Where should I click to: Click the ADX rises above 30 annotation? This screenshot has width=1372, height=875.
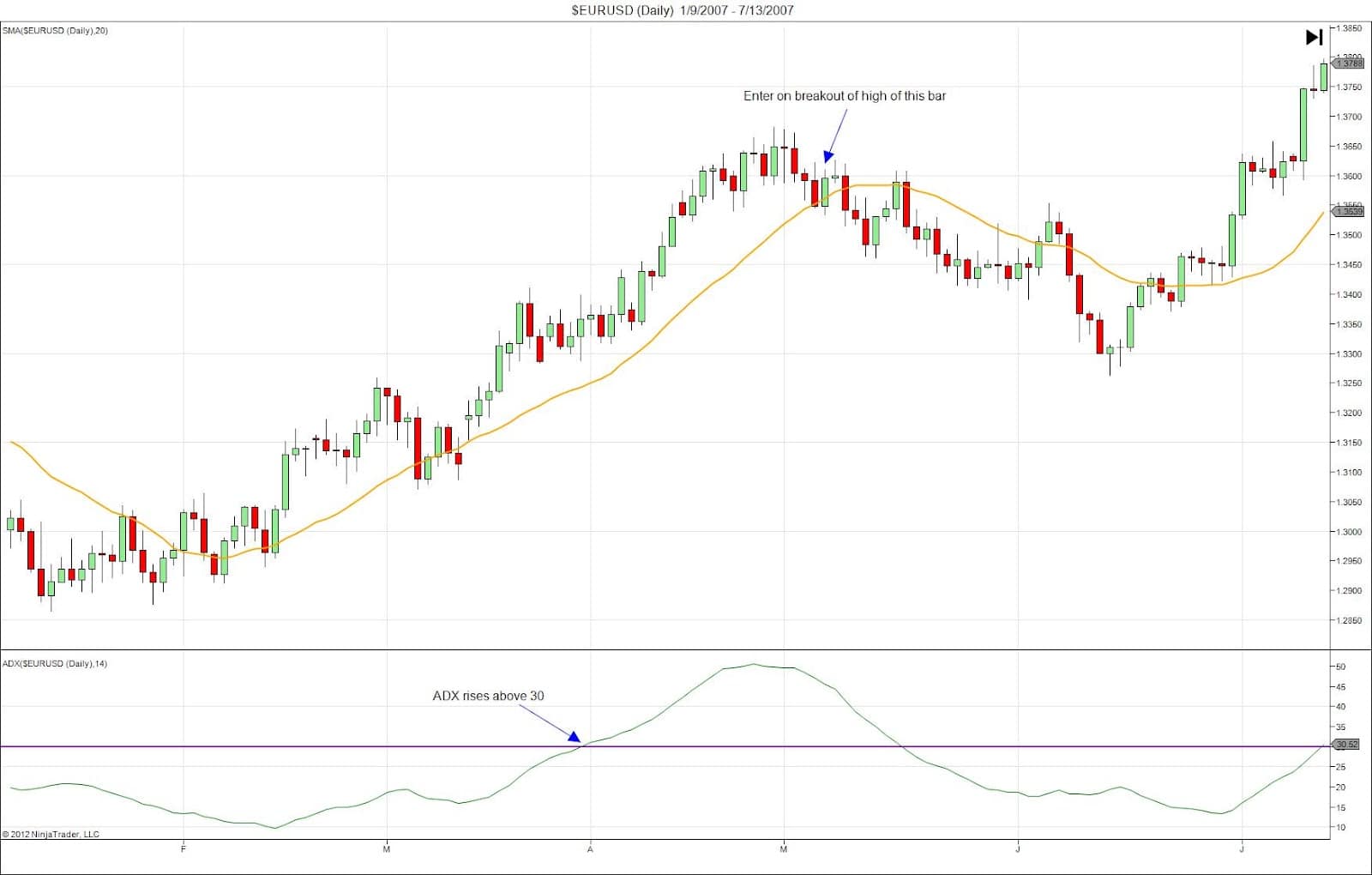(490, 697)
